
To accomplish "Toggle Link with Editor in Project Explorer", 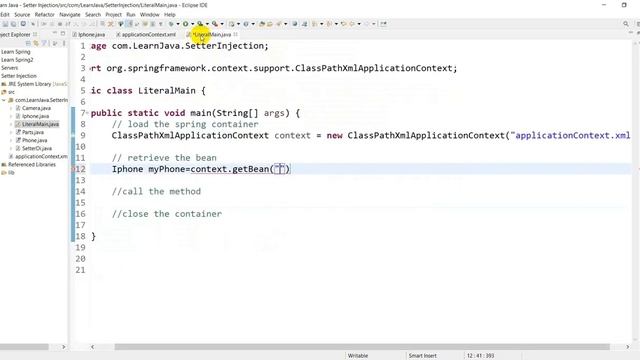I will [x=36, y=43].
